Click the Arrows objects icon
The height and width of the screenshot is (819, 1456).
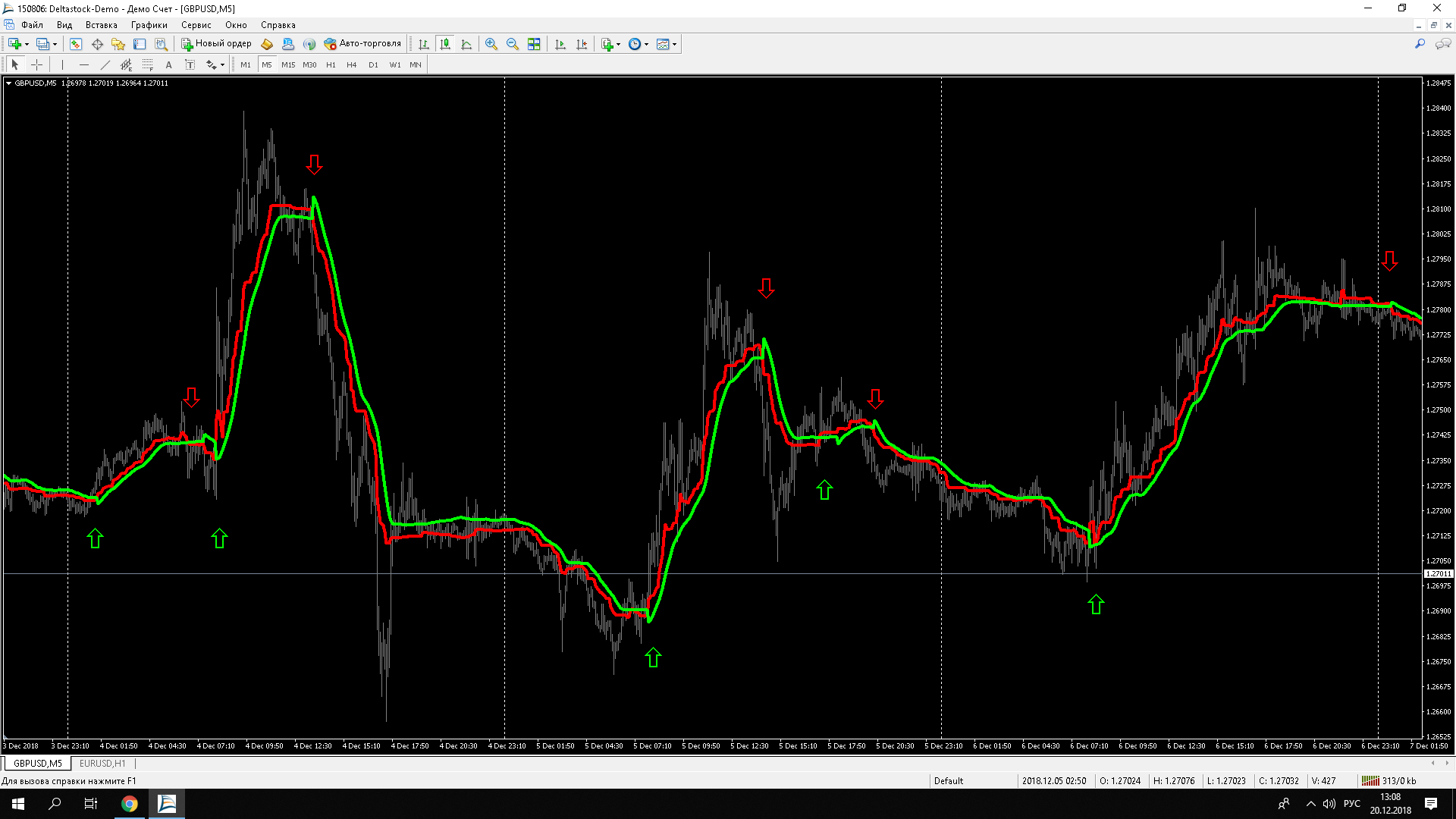[x=211, y=64]
